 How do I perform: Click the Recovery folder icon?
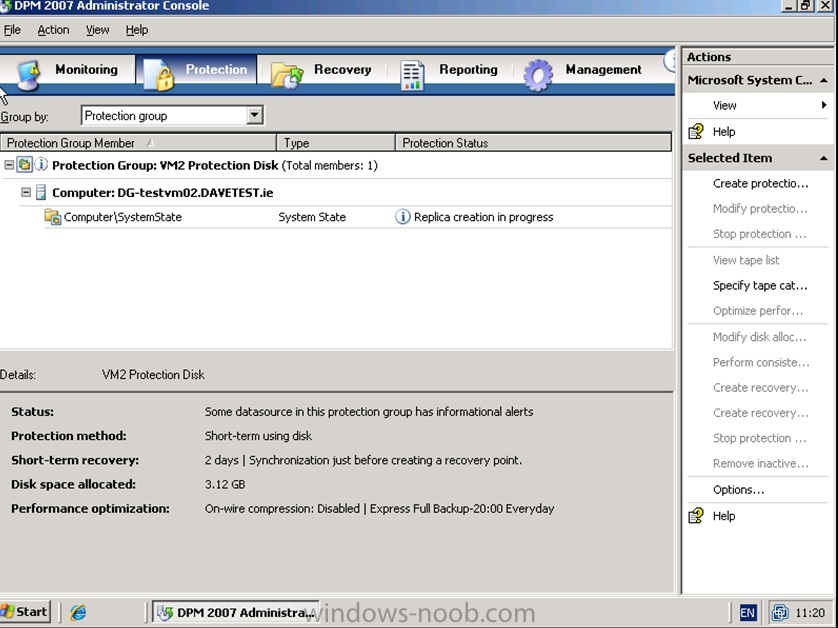point(286,75)
